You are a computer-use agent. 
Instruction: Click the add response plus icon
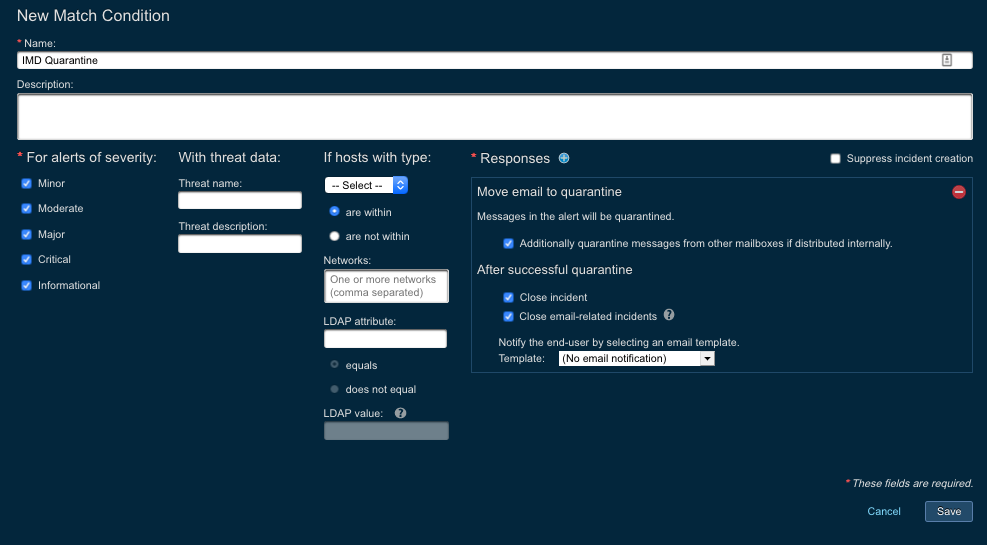tap(564, 158)
